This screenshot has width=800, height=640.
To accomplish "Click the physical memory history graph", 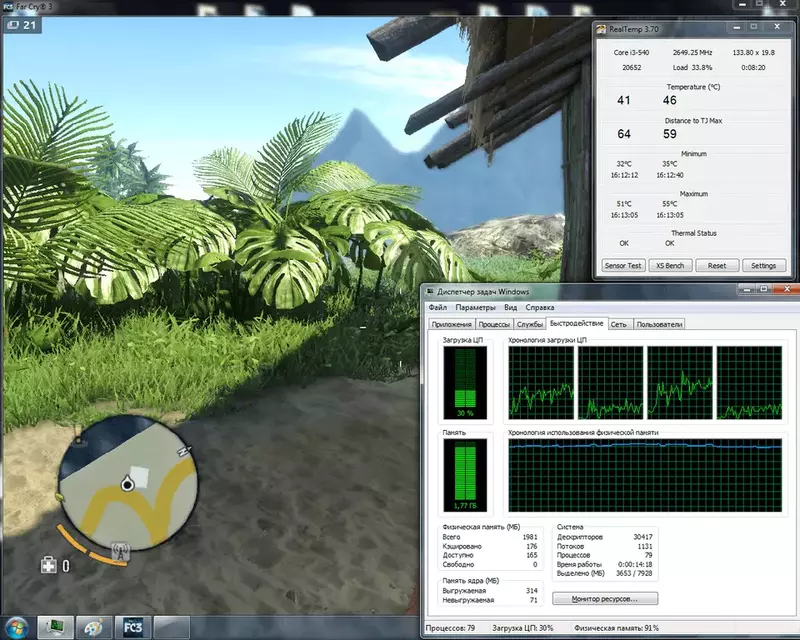I will [645, 475].
